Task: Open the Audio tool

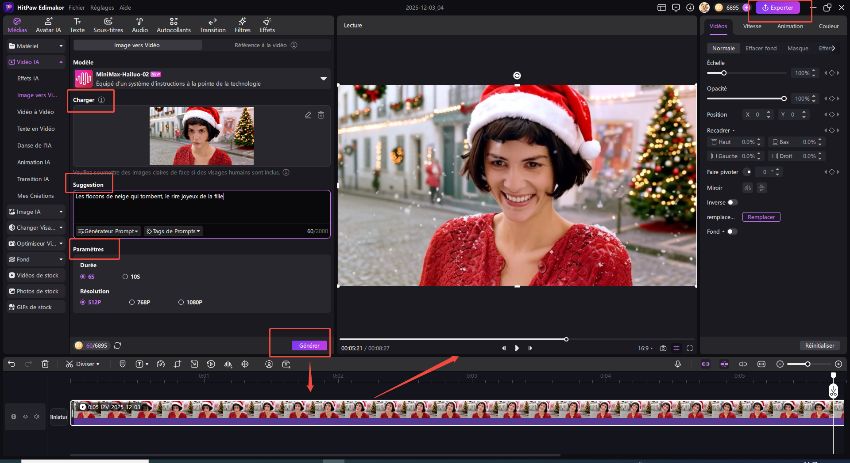Action: pos(140,25)
